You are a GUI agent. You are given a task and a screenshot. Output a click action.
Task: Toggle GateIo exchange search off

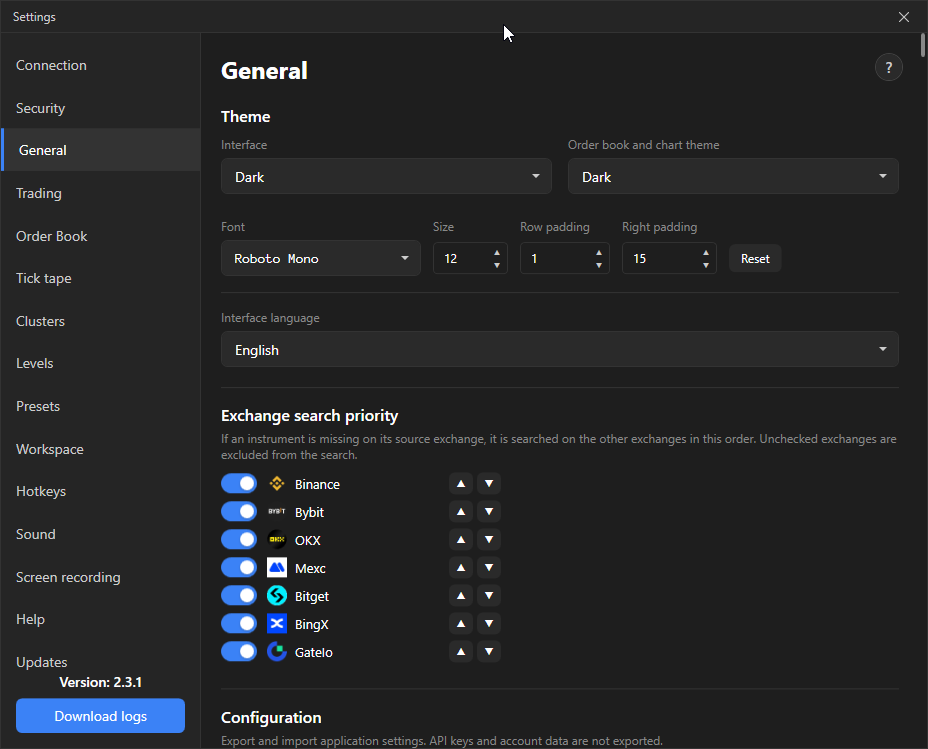coord(239,651)
